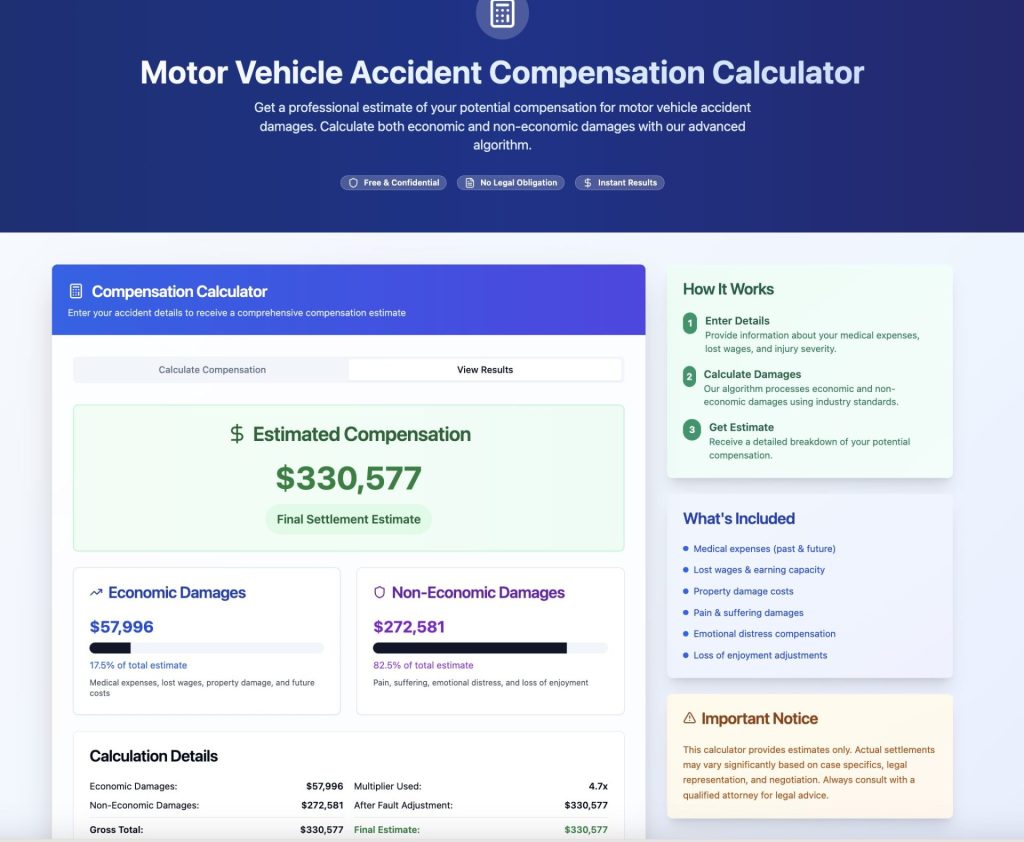Switch to Calculate Compensation tab
This screenshot has width=1024, height=842.
tap(212, 370)
